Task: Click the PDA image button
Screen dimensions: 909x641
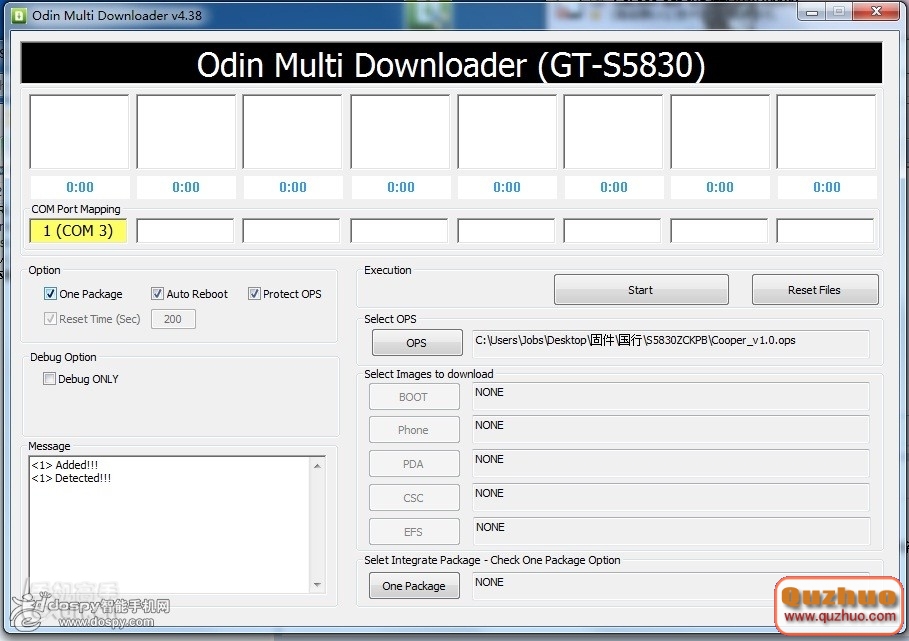Action: [x=413, y=463]
